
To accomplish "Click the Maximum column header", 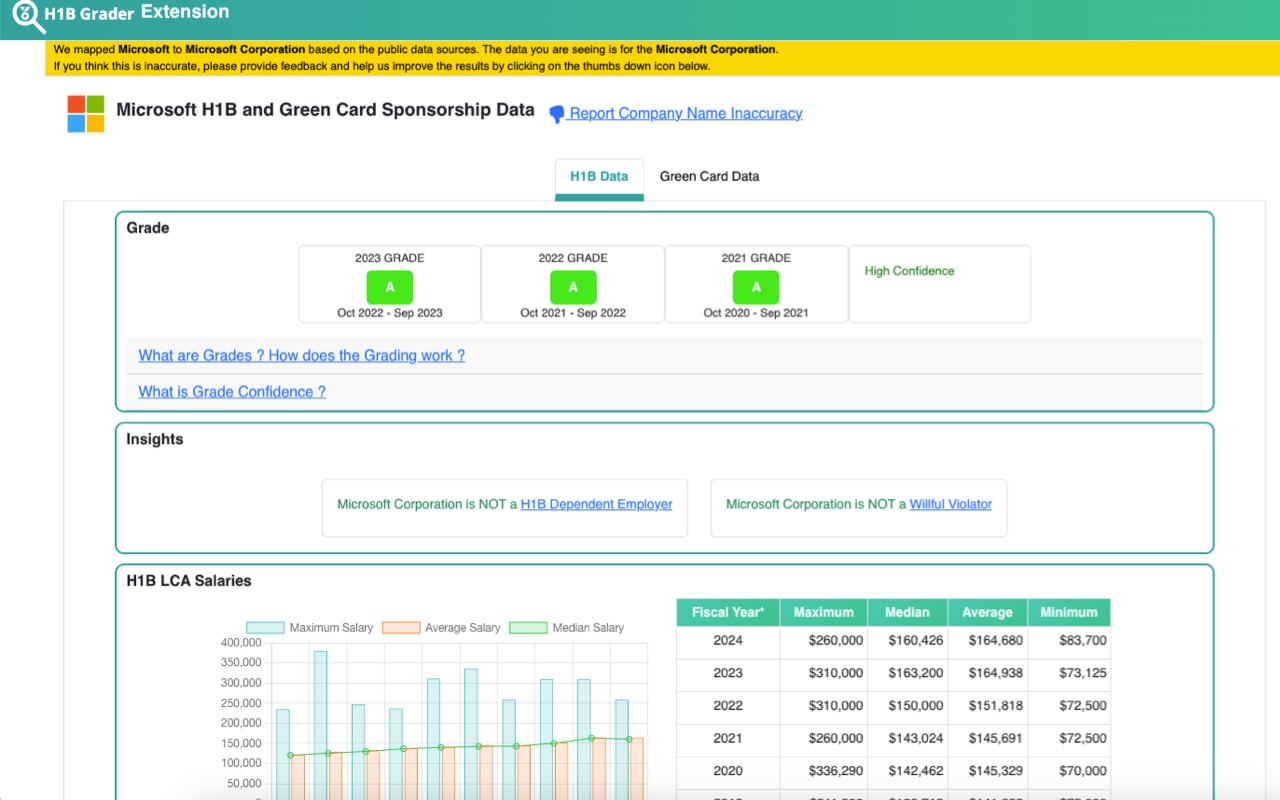I will [x=824, y=613].
